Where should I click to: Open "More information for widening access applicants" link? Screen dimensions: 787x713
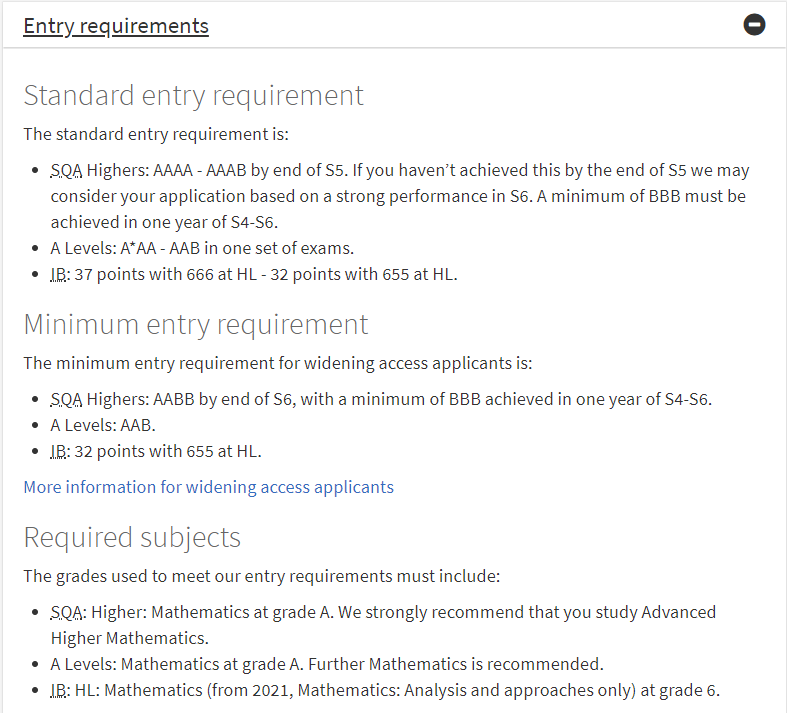[208, 487]
